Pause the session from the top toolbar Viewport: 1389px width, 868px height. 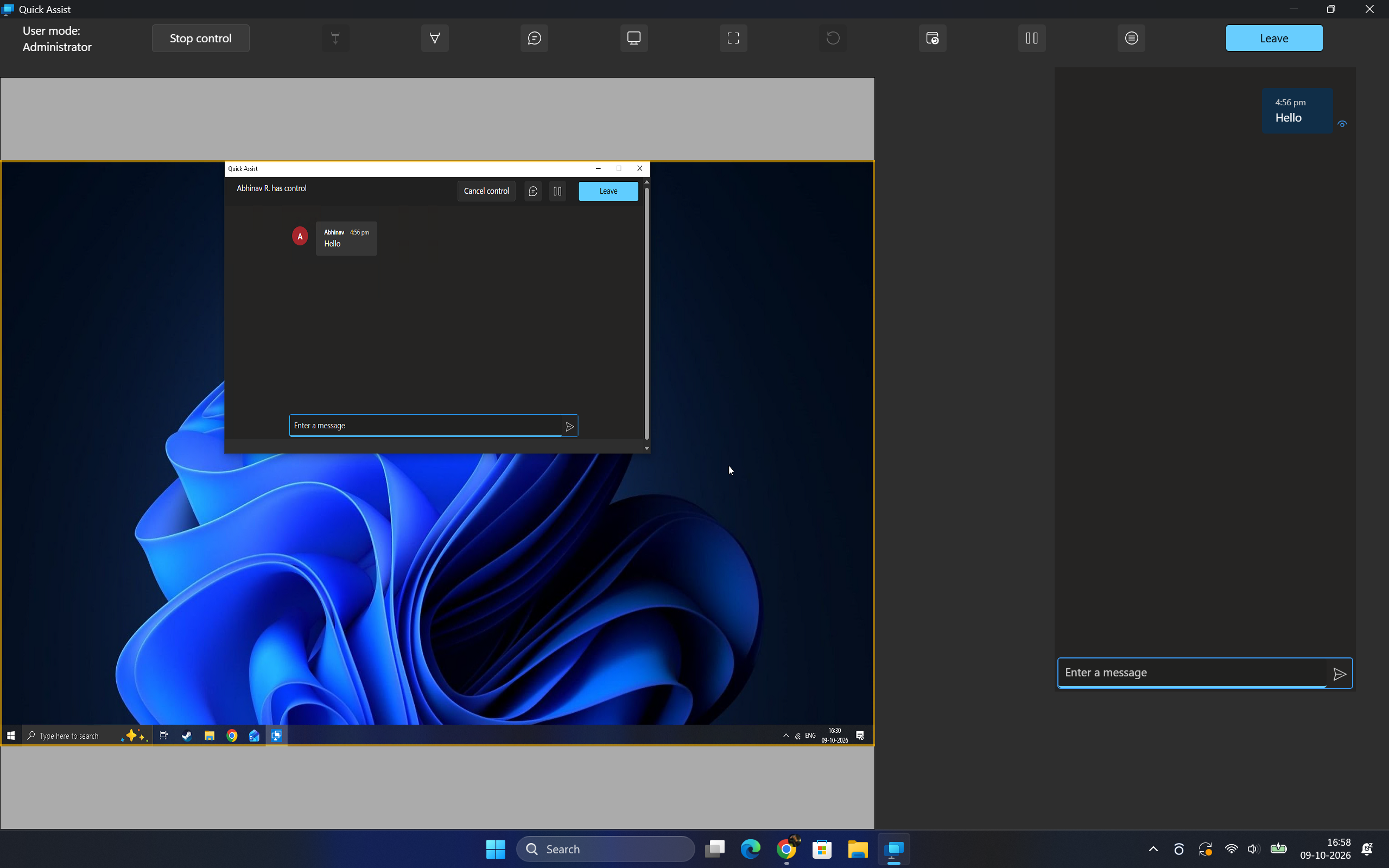pyautogui.click(x=1032, y=38)
